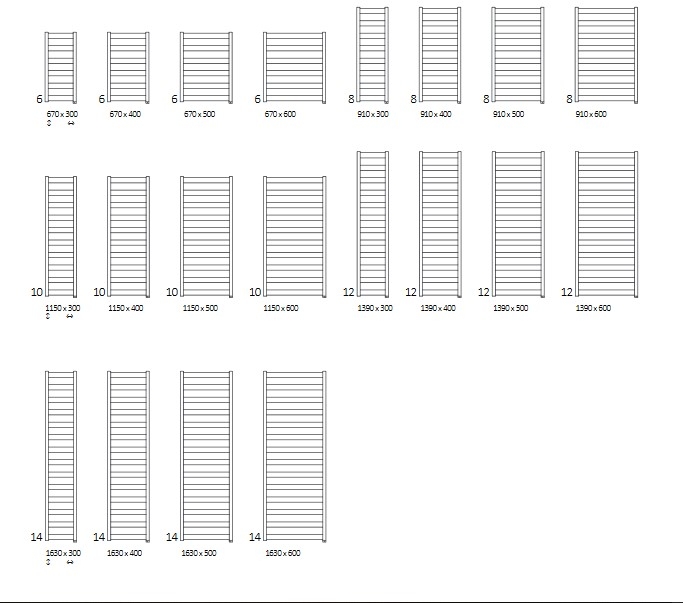Click the width arrow icon under 1630 x 300
This screenshot has height=603, width=683.
(70, 562)
